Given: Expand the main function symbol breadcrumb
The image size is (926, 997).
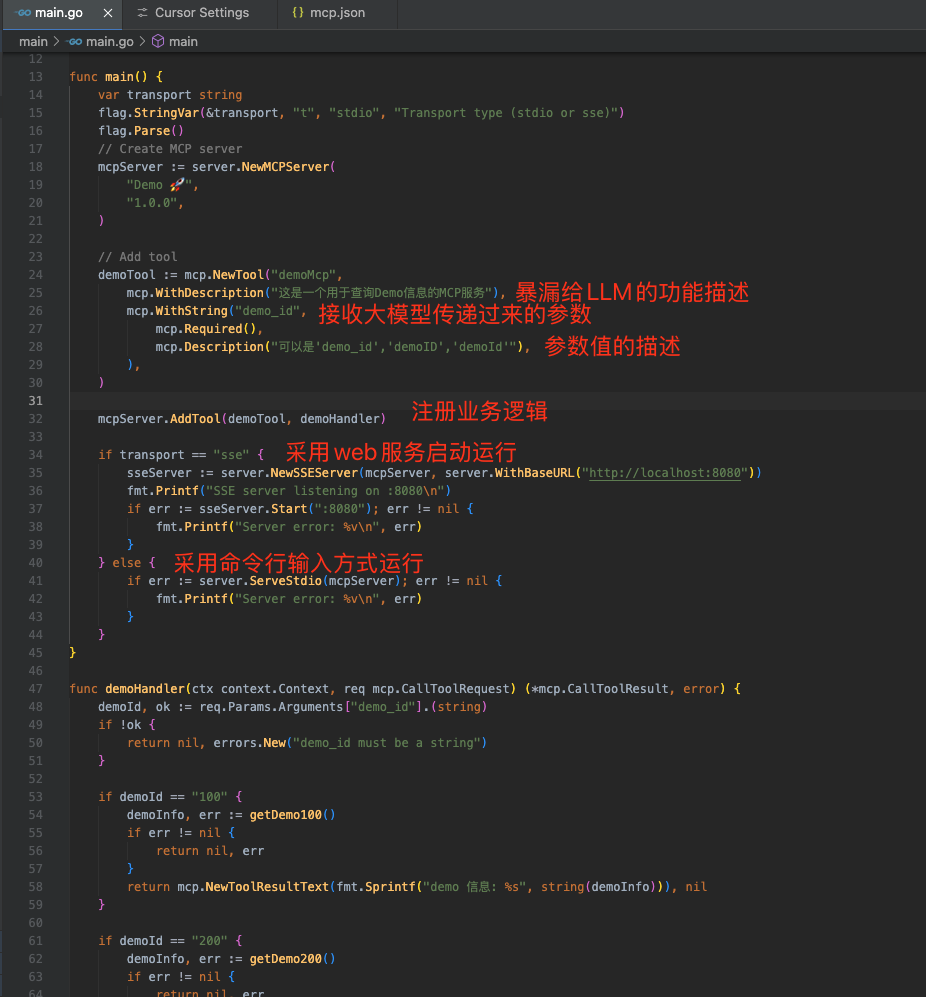Looking at the screenshot, I should pyautogui.click(x=183, y=41).
